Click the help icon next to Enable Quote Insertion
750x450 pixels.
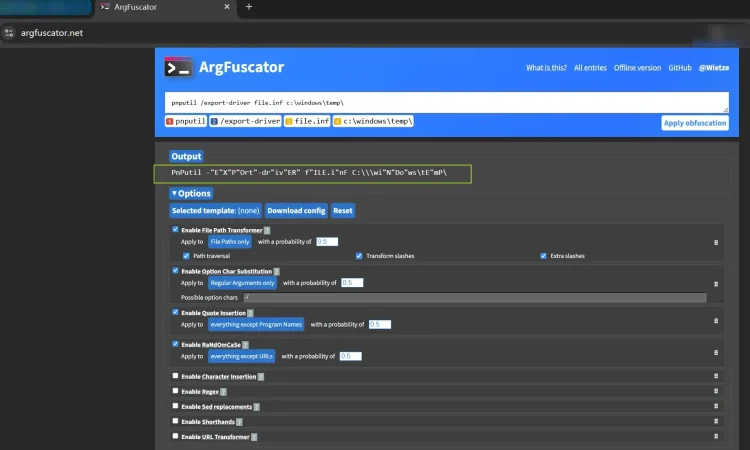[x=250, y=313]
